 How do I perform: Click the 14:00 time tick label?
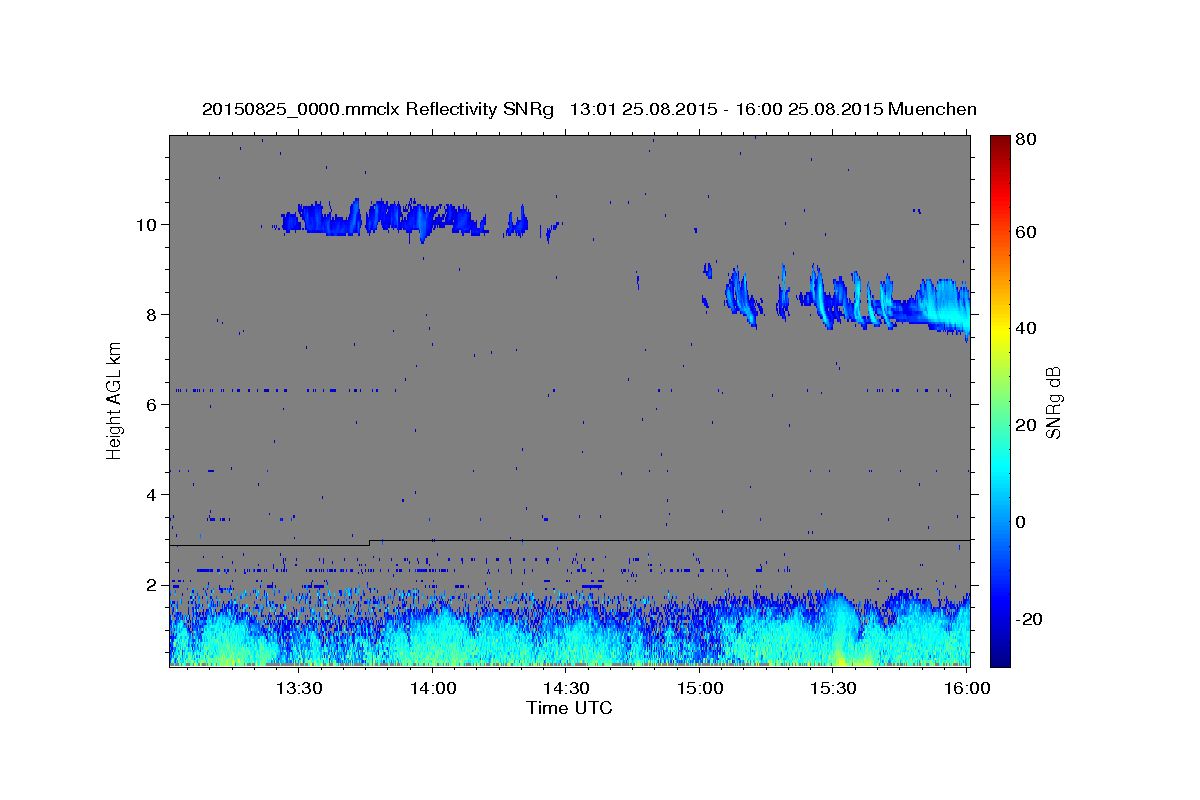coord(432,689)
